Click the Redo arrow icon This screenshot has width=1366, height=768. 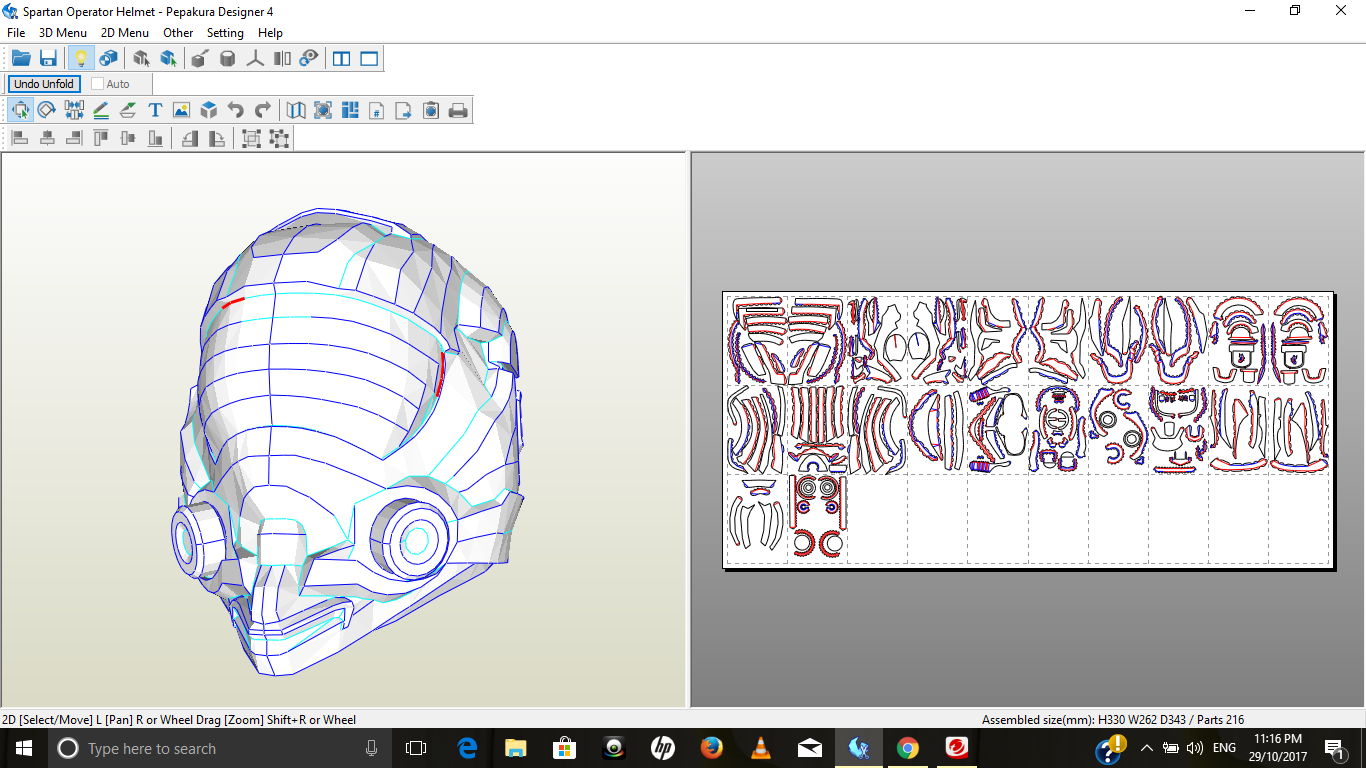263,110
